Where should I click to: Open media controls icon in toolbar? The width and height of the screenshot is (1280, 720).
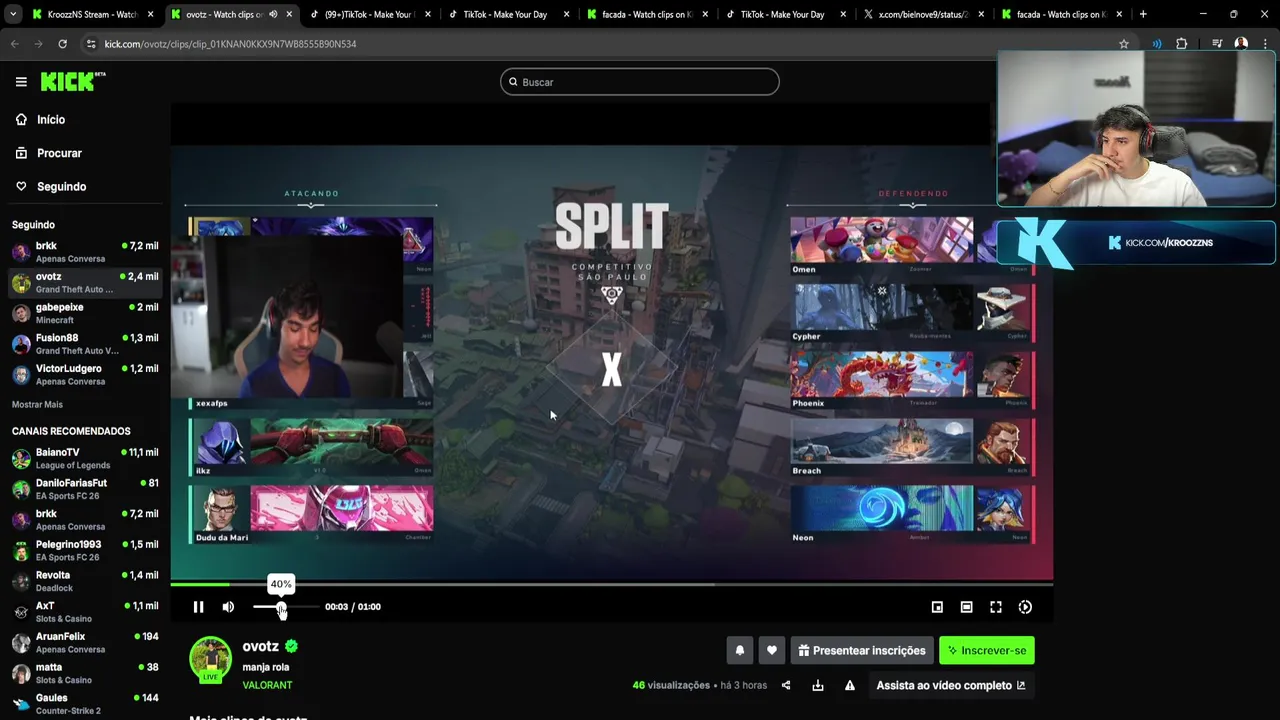point(1217,44)
